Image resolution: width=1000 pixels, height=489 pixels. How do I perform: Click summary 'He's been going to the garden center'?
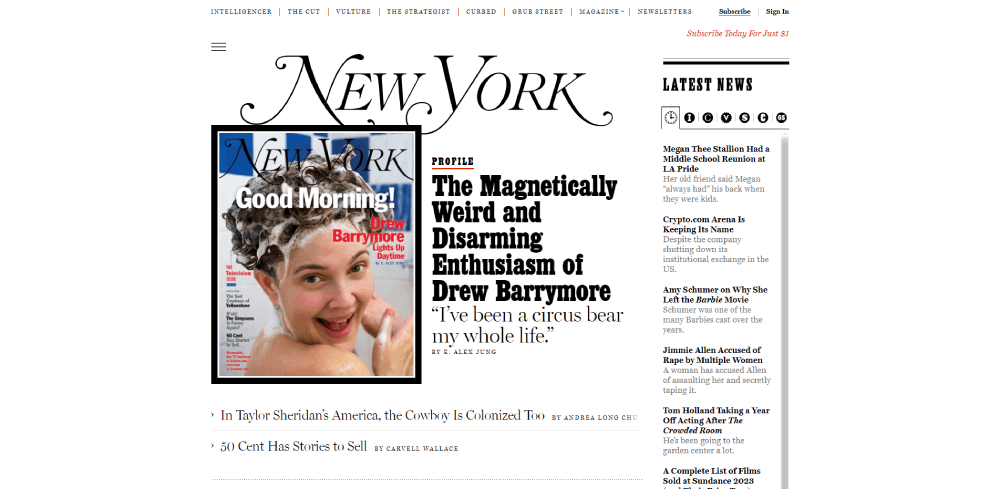coord(703,445)
